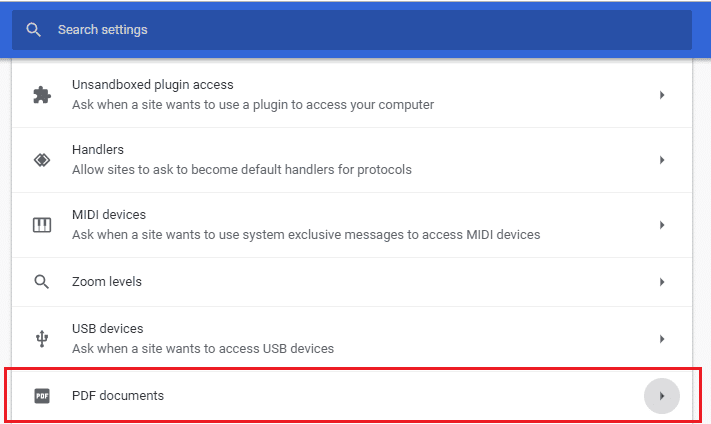This screenshot has width=711, height=424.
Task: Expand Handlers using the right arrow
Action: pos(662,160)
